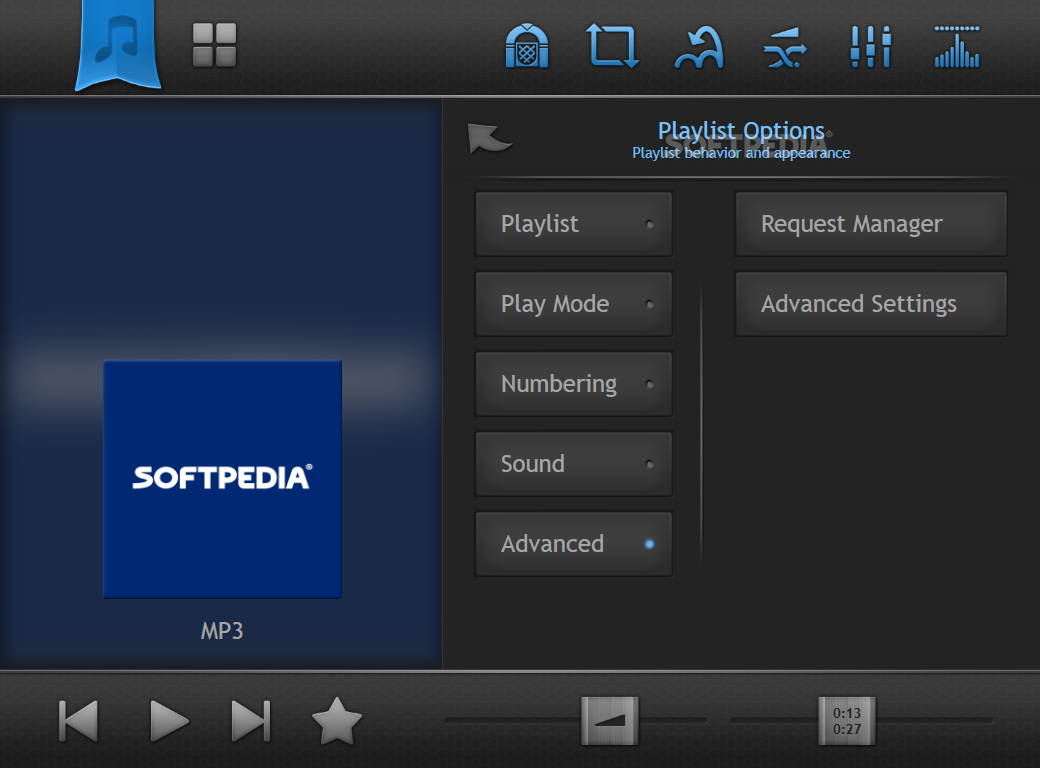Select the Numbering category
Screen dimensions: 1040x768
click(x=574, y=384)
